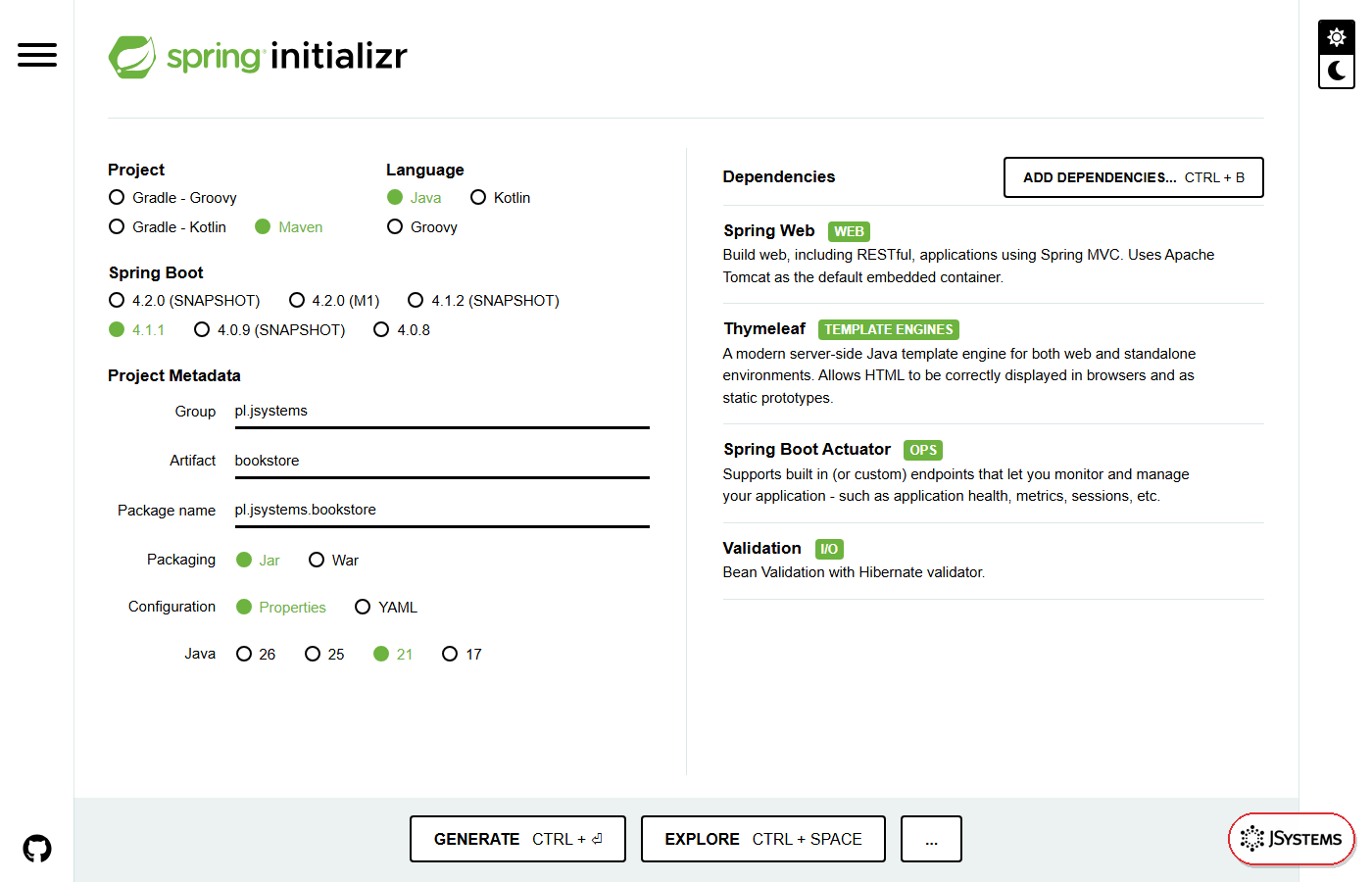Click the TEMPLATE ENGINES category tag
The width and height of the screenshot is (1372, 882).
[x=889, y=330]
